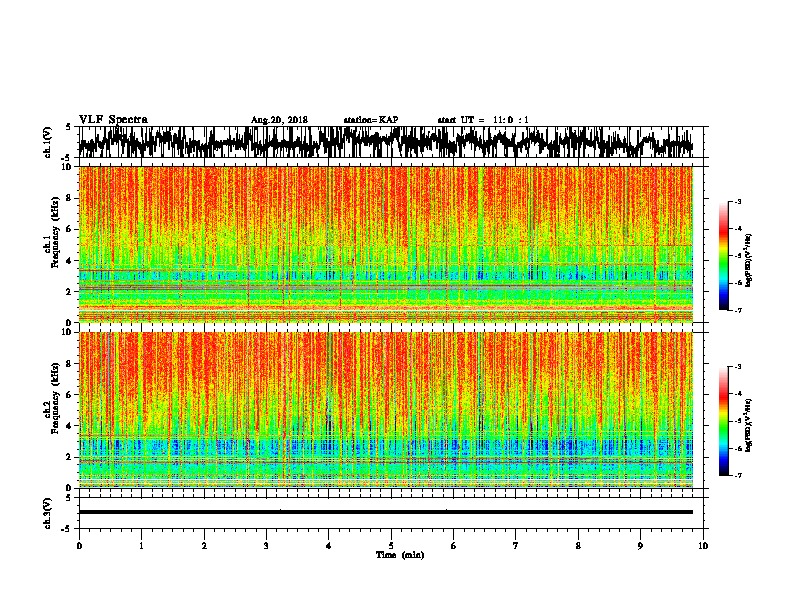Screen dimensions: 792x612
Task: Click the time axis tick label "9"
Action: [640, 546]
